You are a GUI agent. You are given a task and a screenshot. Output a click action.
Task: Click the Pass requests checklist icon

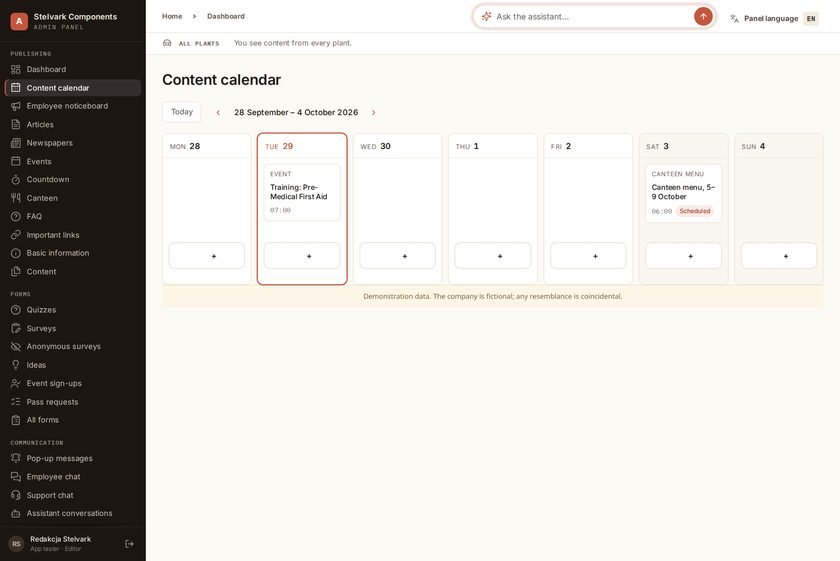16,402
